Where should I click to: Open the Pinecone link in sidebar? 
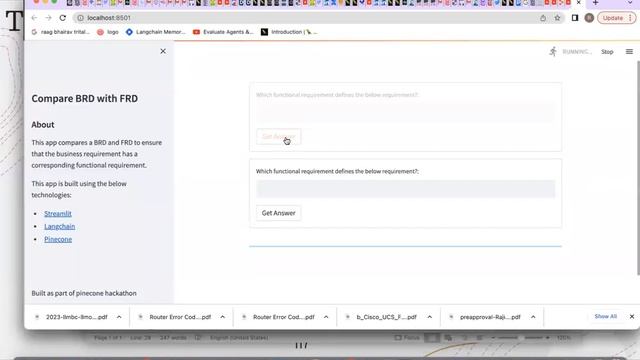click(58, 240)
